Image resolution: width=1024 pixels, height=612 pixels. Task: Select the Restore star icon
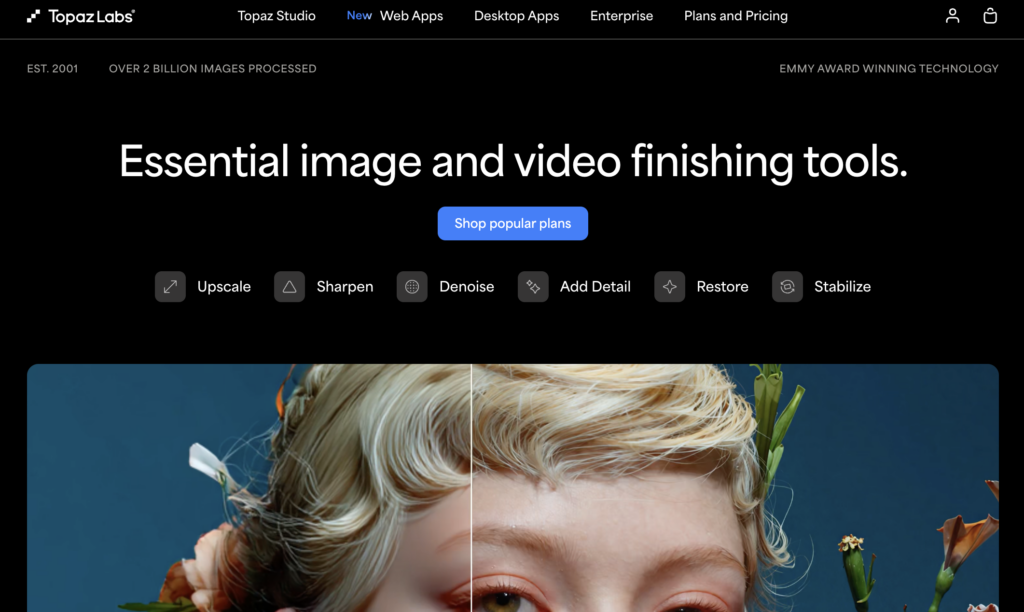pyautogui.click(x=669, y=287)
